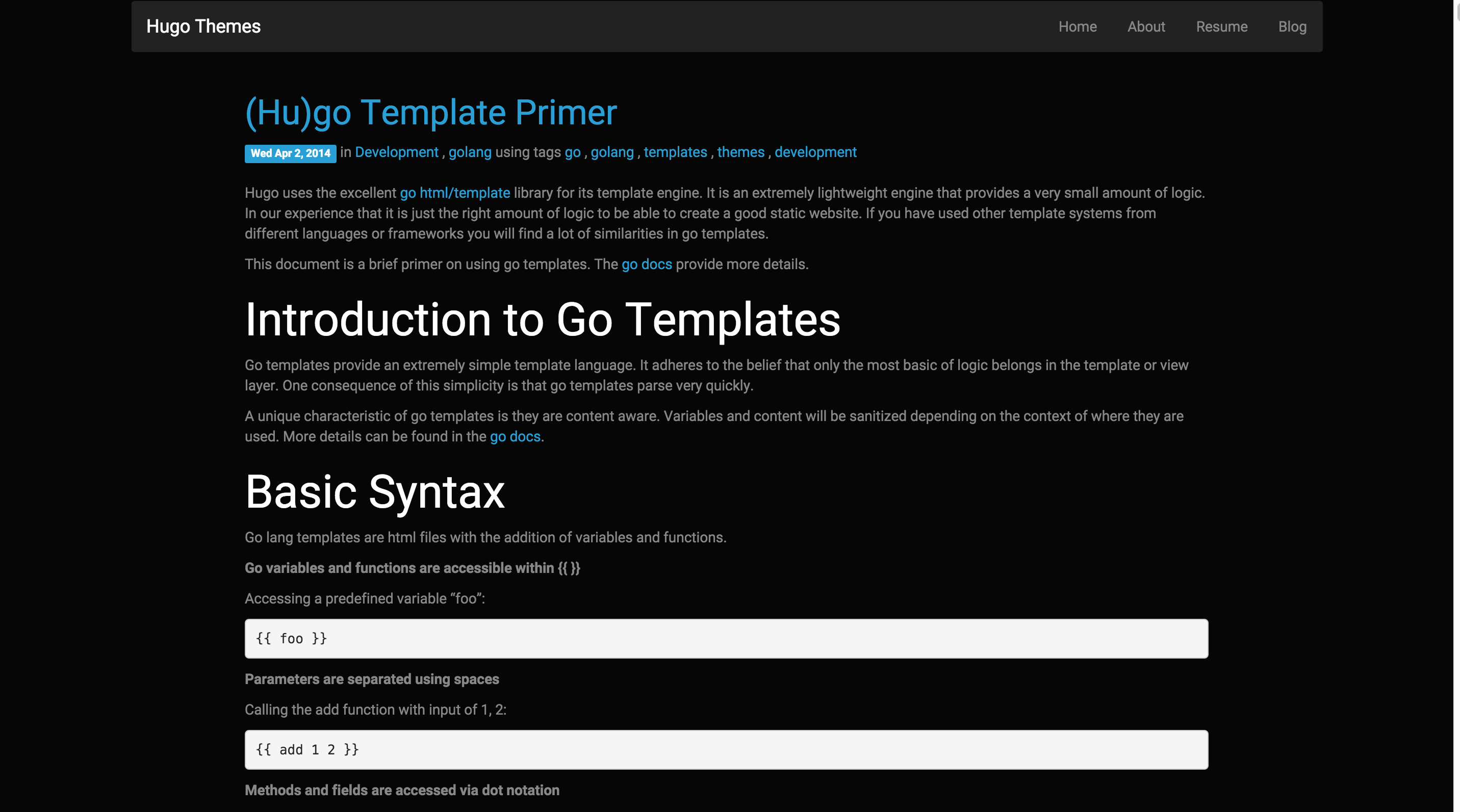Go to the About page
This screenshot has height=812, width=1460.
coord(1145,27)
